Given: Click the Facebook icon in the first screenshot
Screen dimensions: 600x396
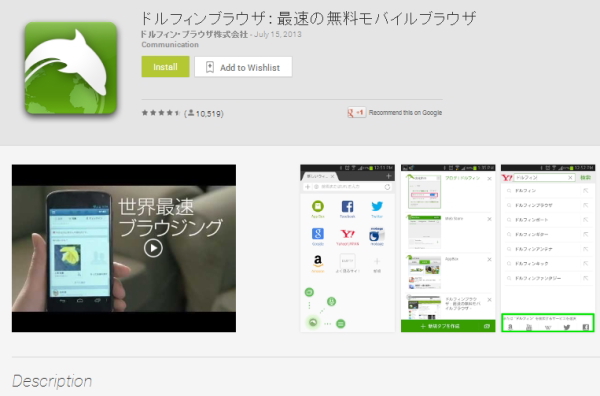Looking at the screenshot, I should (347, 207).
